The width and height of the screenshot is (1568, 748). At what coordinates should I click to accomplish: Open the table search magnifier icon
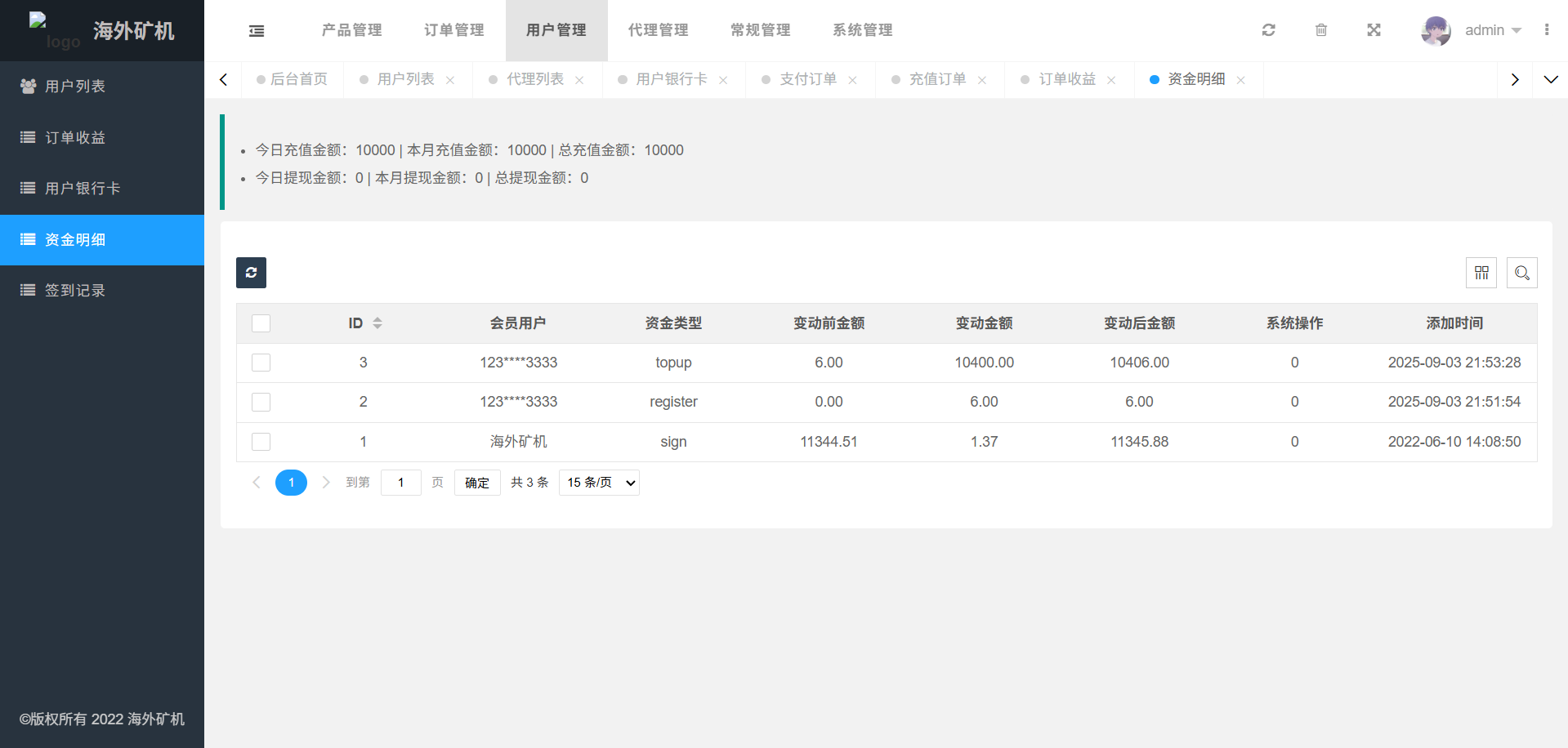[1521, 273]
